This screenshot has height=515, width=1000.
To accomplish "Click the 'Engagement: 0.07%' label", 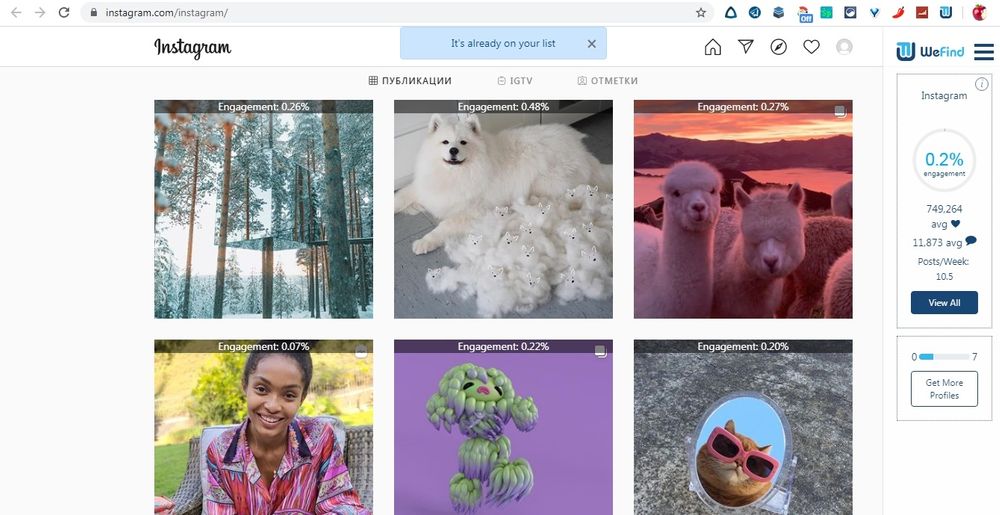I will point(263,346).
